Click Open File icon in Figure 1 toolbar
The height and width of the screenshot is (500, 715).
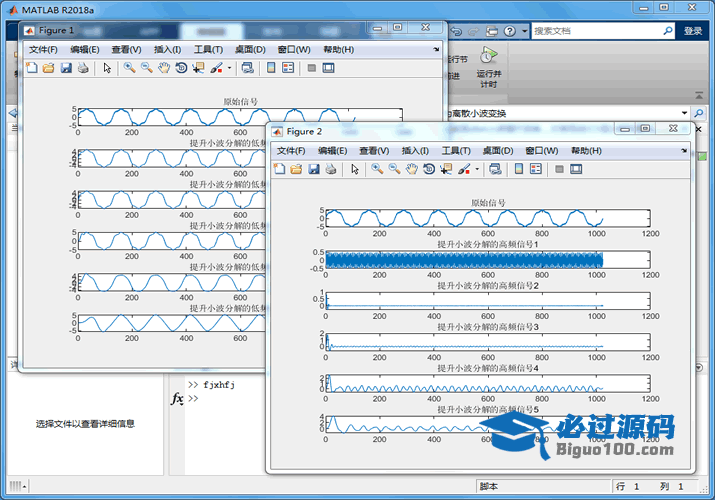[x=48, y=68]
